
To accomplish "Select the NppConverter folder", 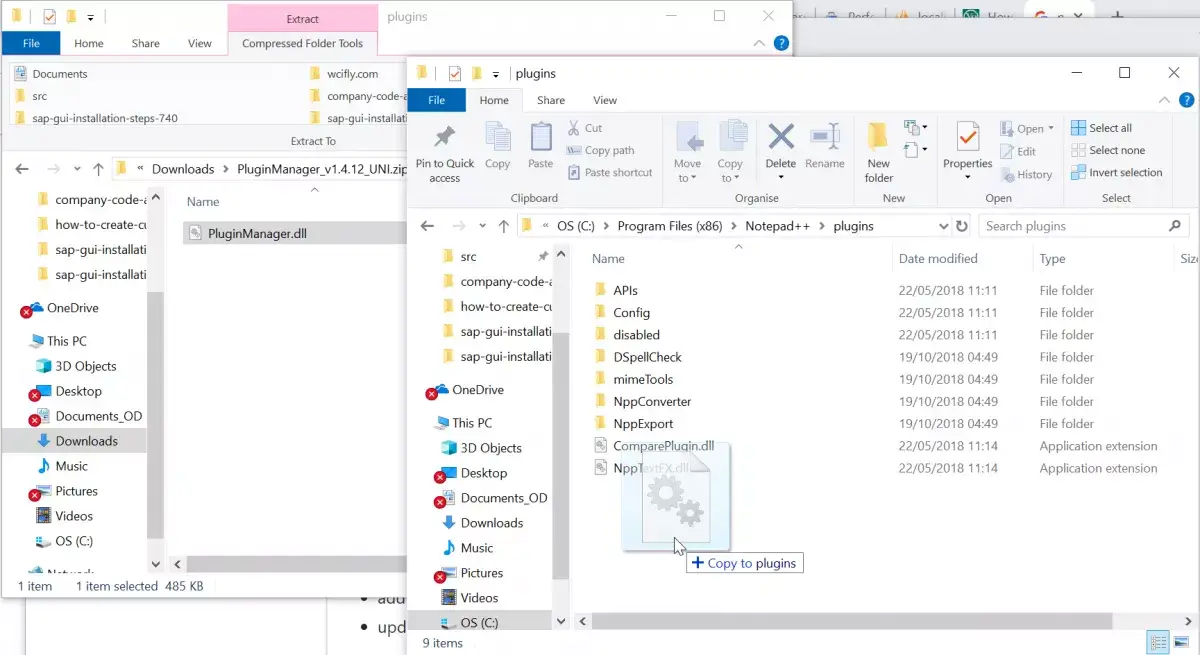I will click(x=652, y=401).
